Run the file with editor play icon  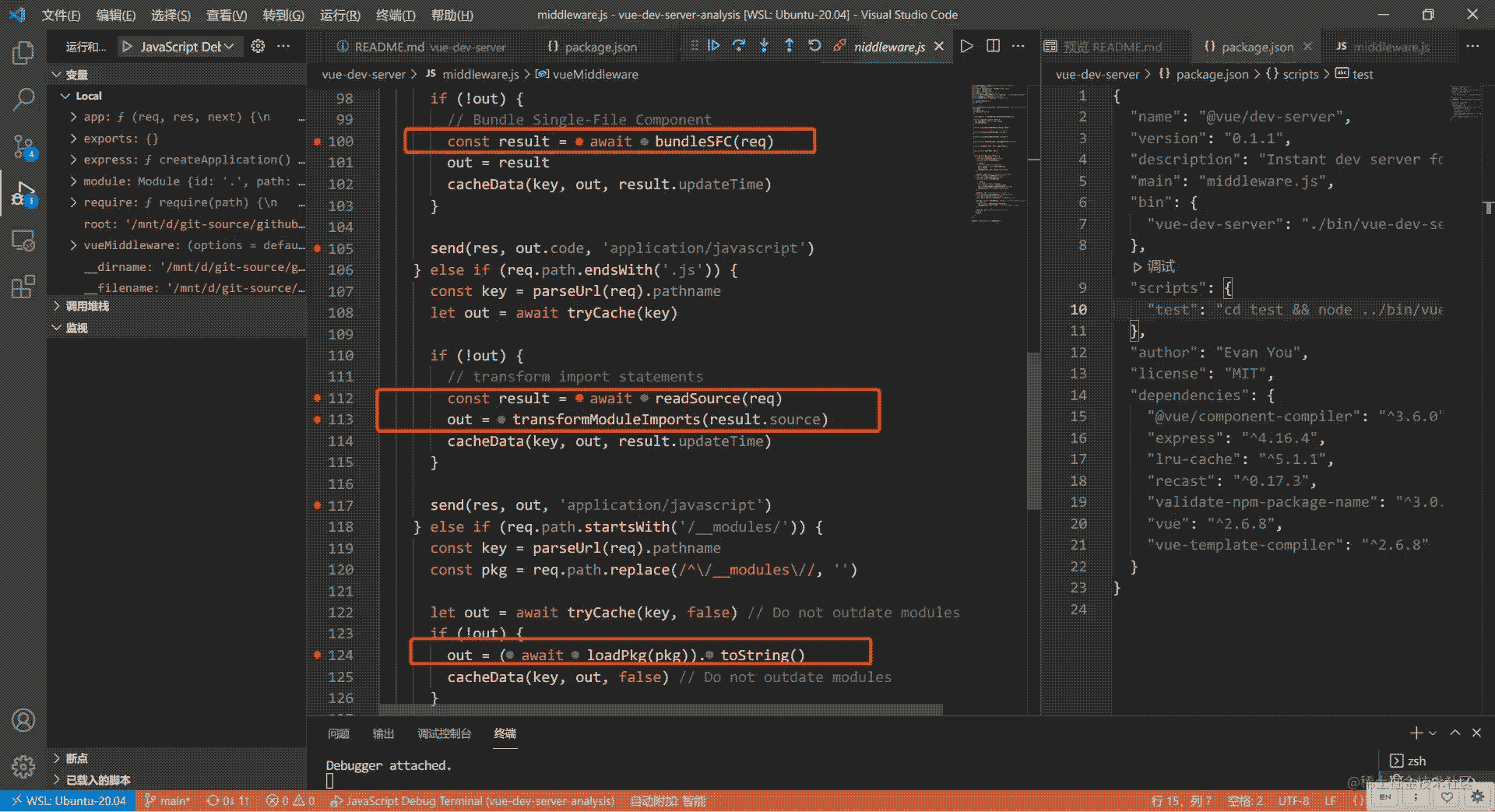tap(967, 46)
